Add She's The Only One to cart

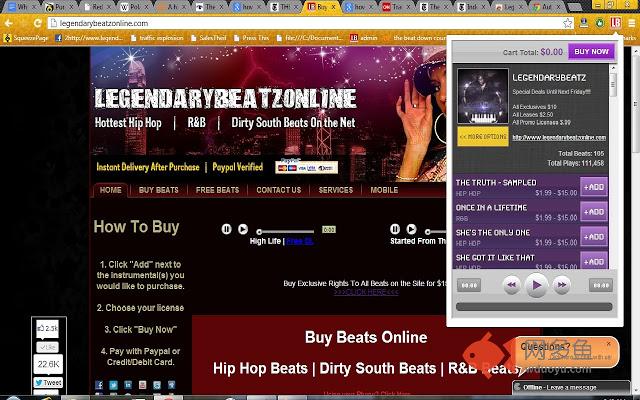(594, 237)
